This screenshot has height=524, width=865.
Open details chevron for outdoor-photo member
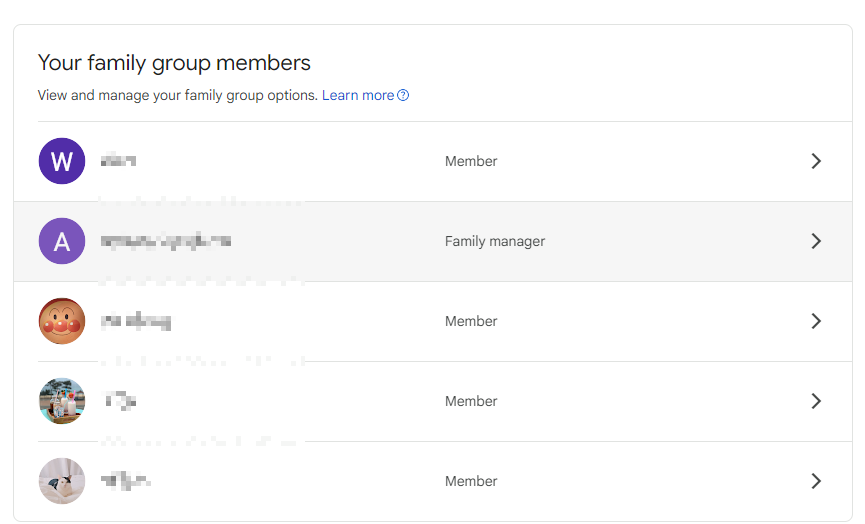pyautogui.click(x=816, y=401)
